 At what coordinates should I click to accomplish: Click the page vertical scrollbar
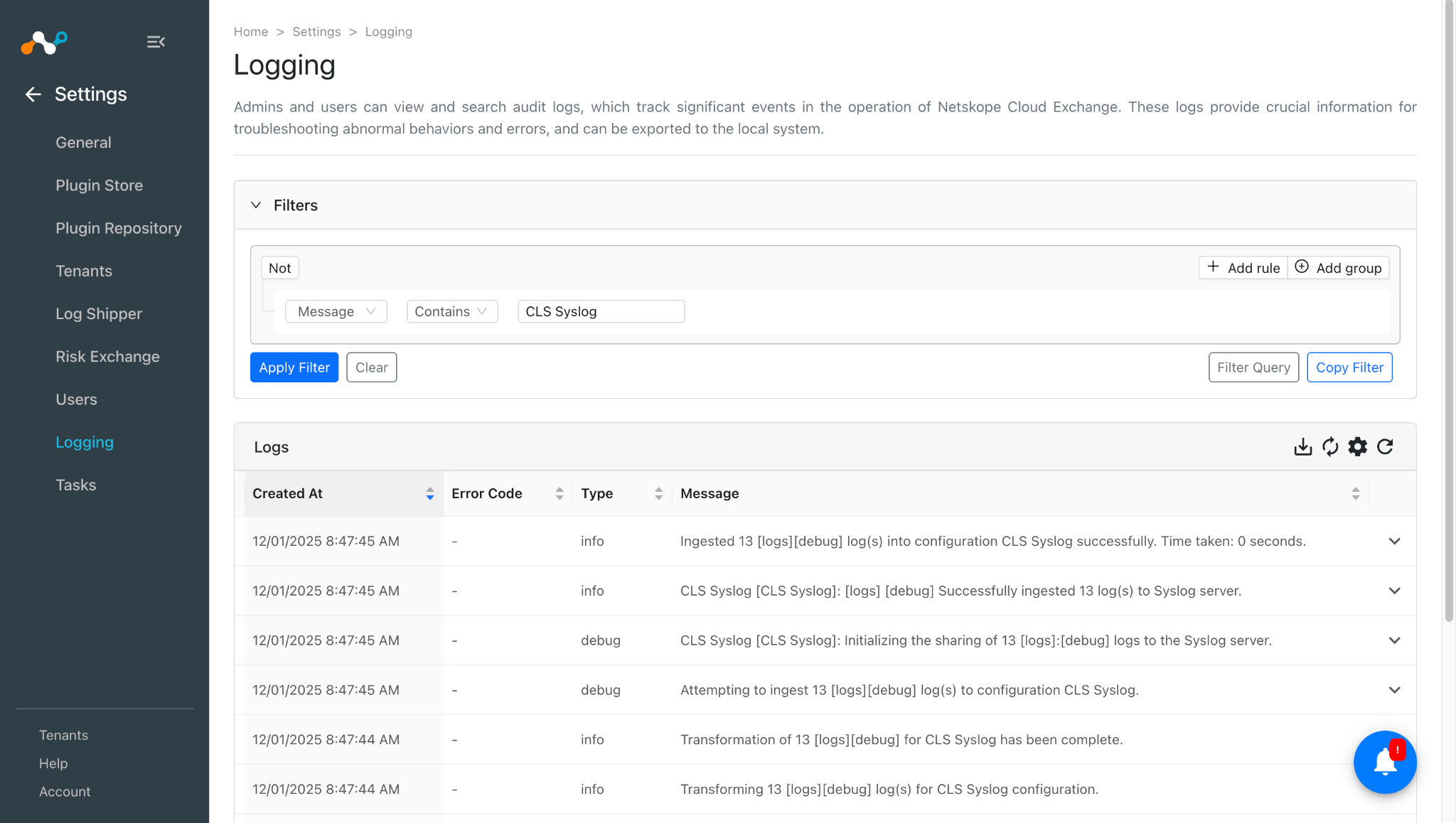[1450, 311]
